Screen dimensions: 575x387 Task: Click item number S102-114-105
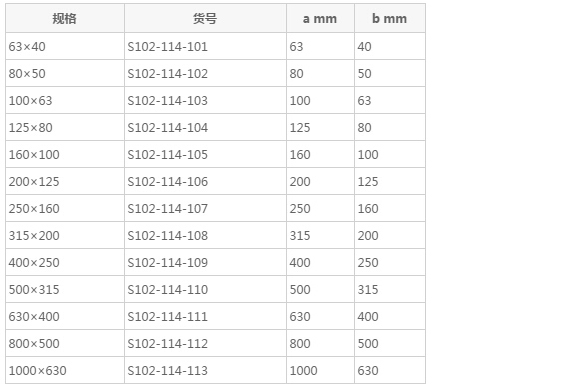(168, 154)
